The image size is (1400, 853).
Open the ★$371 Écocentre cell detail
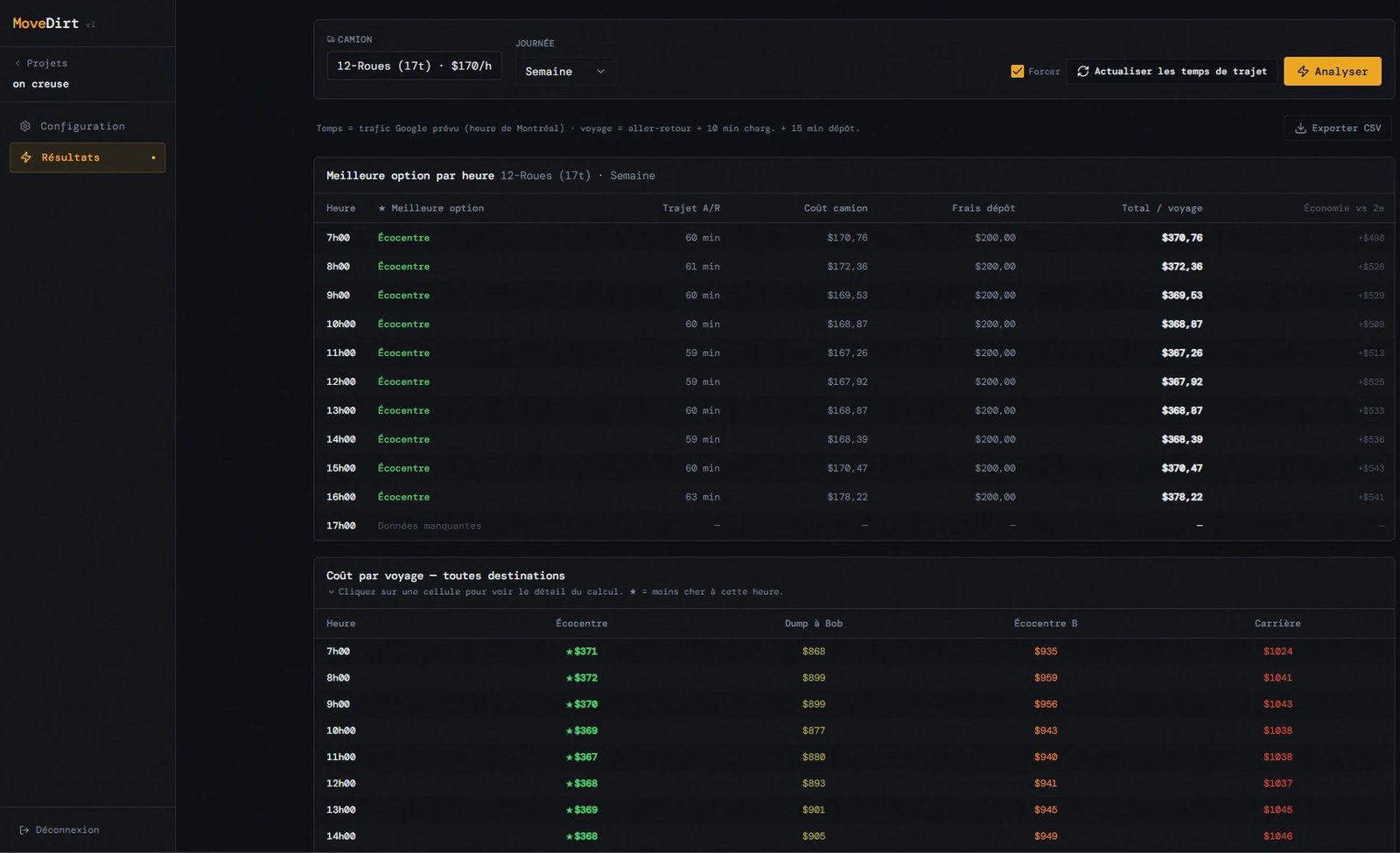[x=582, y=651]
